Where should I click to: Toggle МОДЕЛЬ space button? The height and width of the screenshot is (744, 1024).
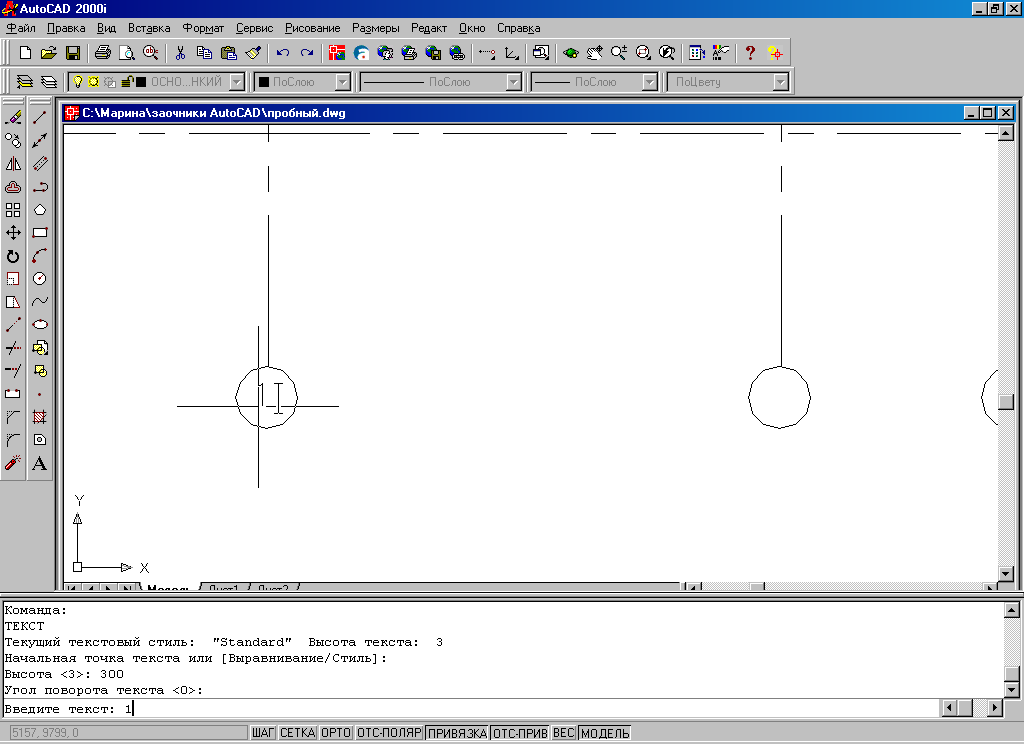(x=605, y=733)
